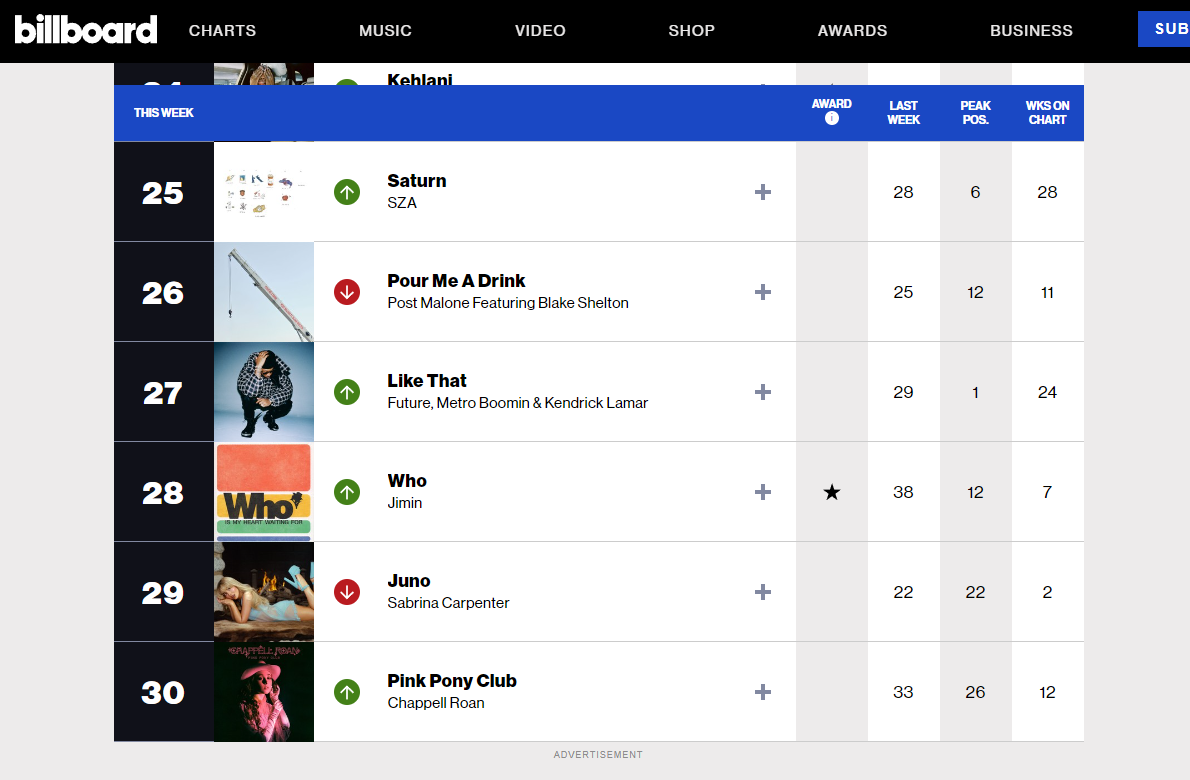This screenshot has height=780, width=1190.
Task: Click the award star icon in Who row
Action: click(x=832, y=492)
